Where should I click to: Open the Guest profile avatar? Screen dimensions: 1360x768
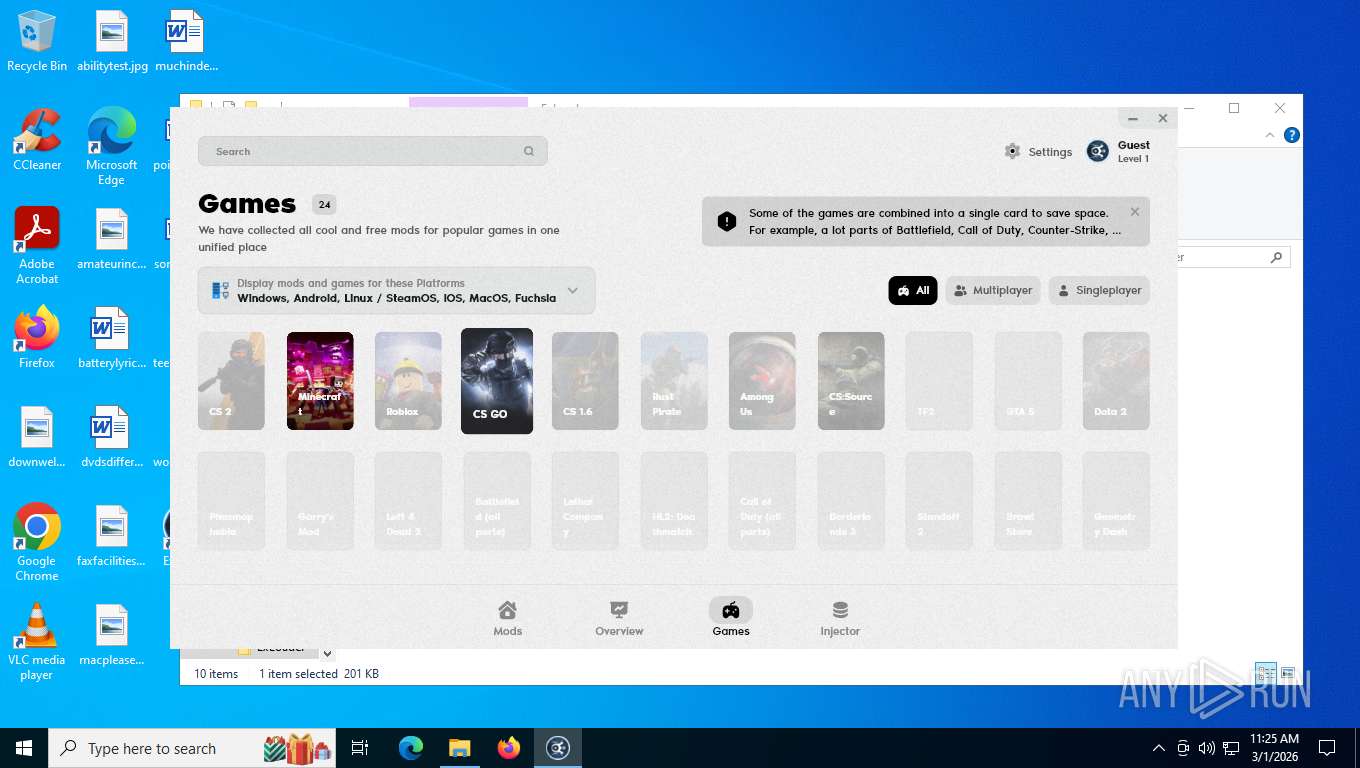1098,152
